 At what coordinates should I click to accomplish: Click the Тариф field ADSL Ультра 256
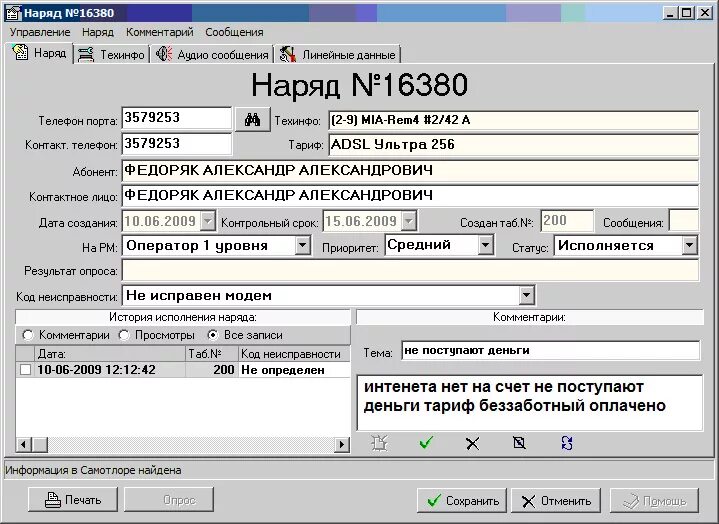pyautogui.click(x=514, y=145)
